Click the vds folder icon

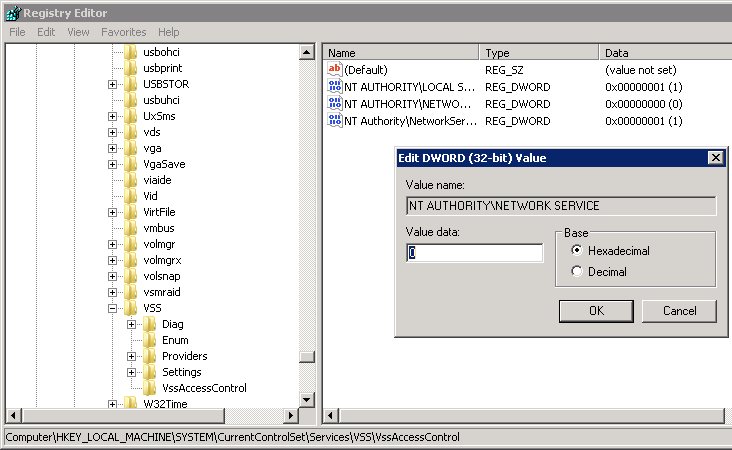click(130, 132)
